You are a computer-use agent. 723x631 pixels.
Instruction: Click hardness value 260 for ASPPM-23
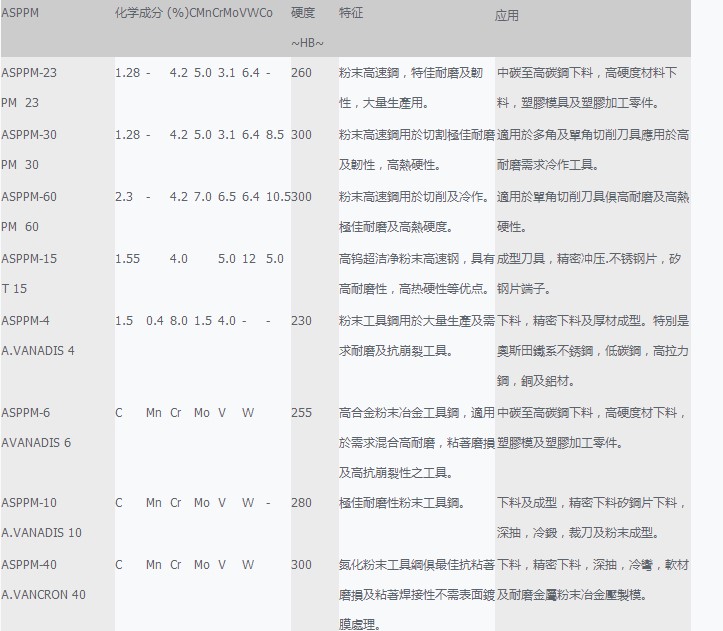pyautogui.click(x=301, y=73)
